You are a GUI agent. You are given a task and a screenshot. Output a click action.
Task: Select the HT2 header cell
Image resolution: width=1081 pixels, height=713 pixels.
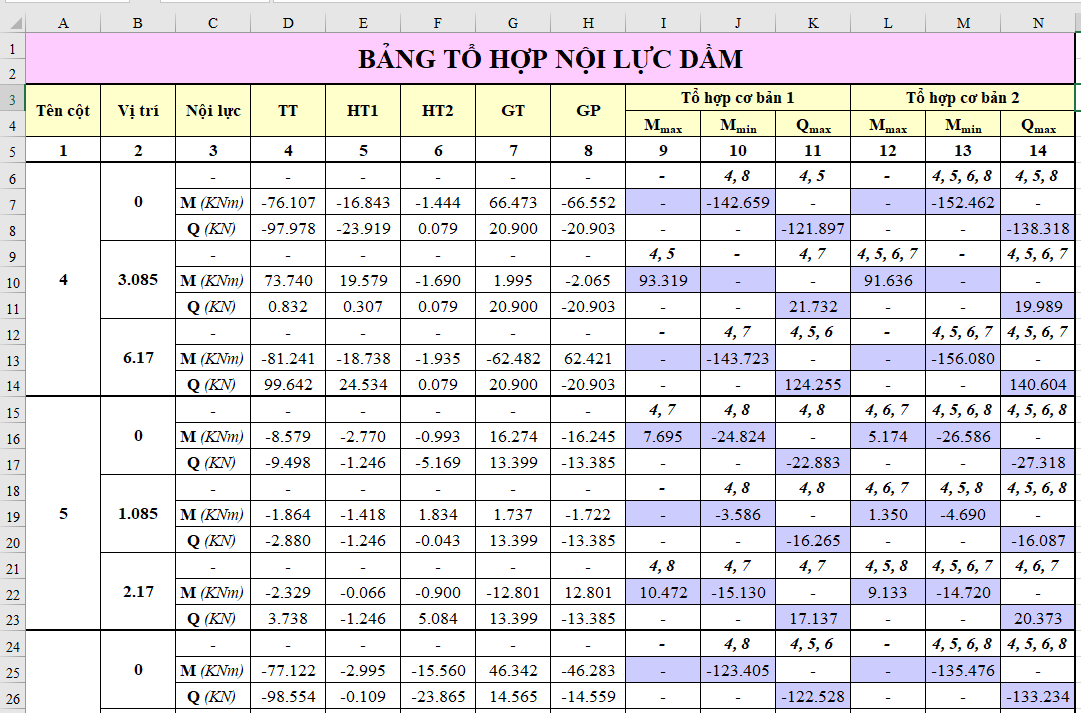pyautogui.click(x=438, y=111)
